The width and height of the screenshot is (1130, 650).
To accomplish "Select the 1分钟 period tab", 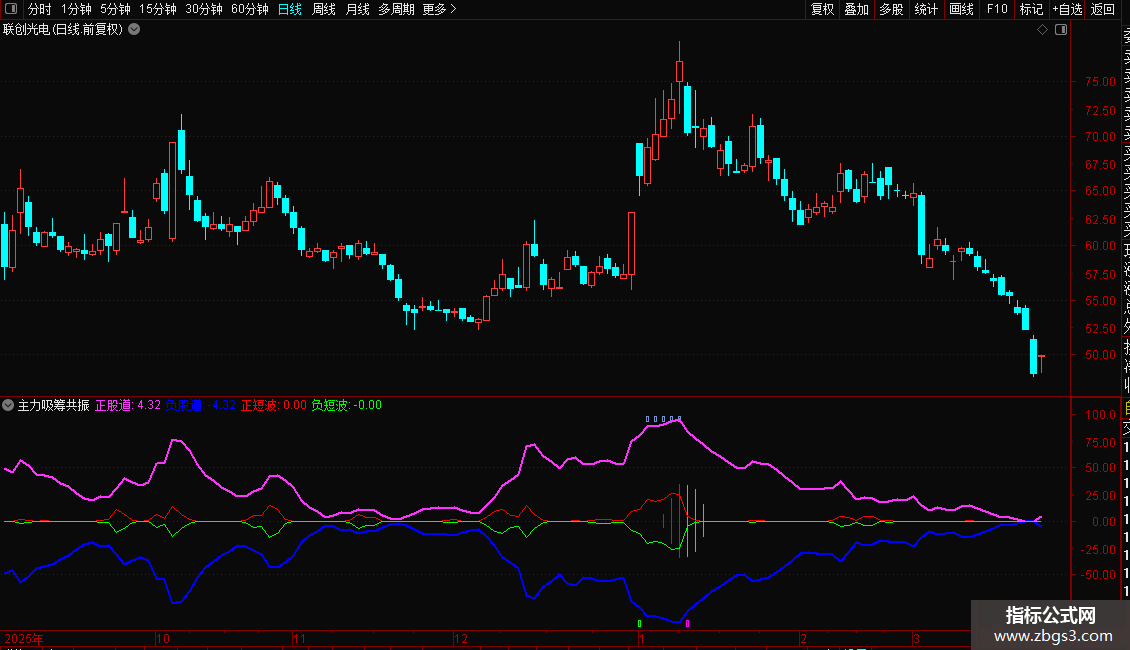I will [x=76, y=9].
